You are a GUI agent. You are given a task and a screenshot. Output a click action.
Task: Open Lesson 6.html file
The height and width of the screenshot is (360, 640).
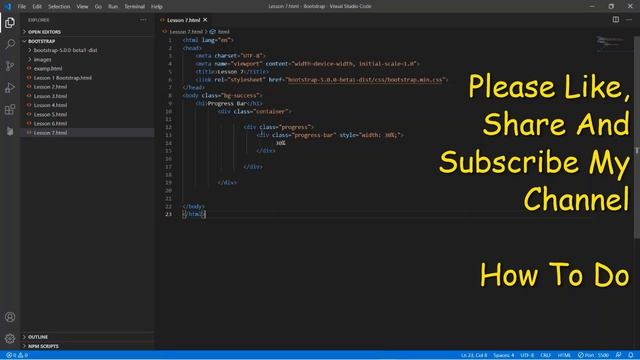pyautogui.click(x=50, y=124)
